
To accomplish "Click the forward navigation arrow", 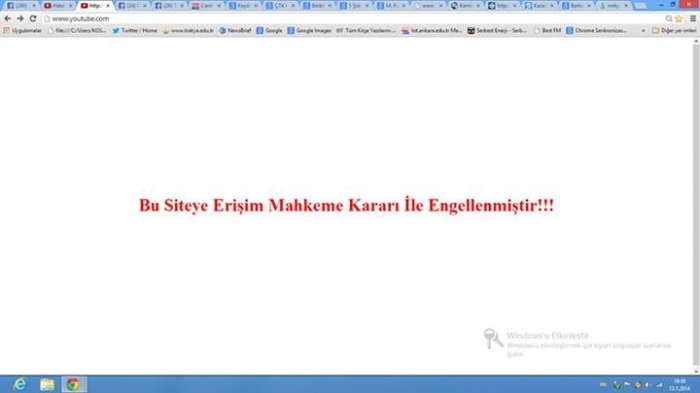I will click(x=20, y=19).
